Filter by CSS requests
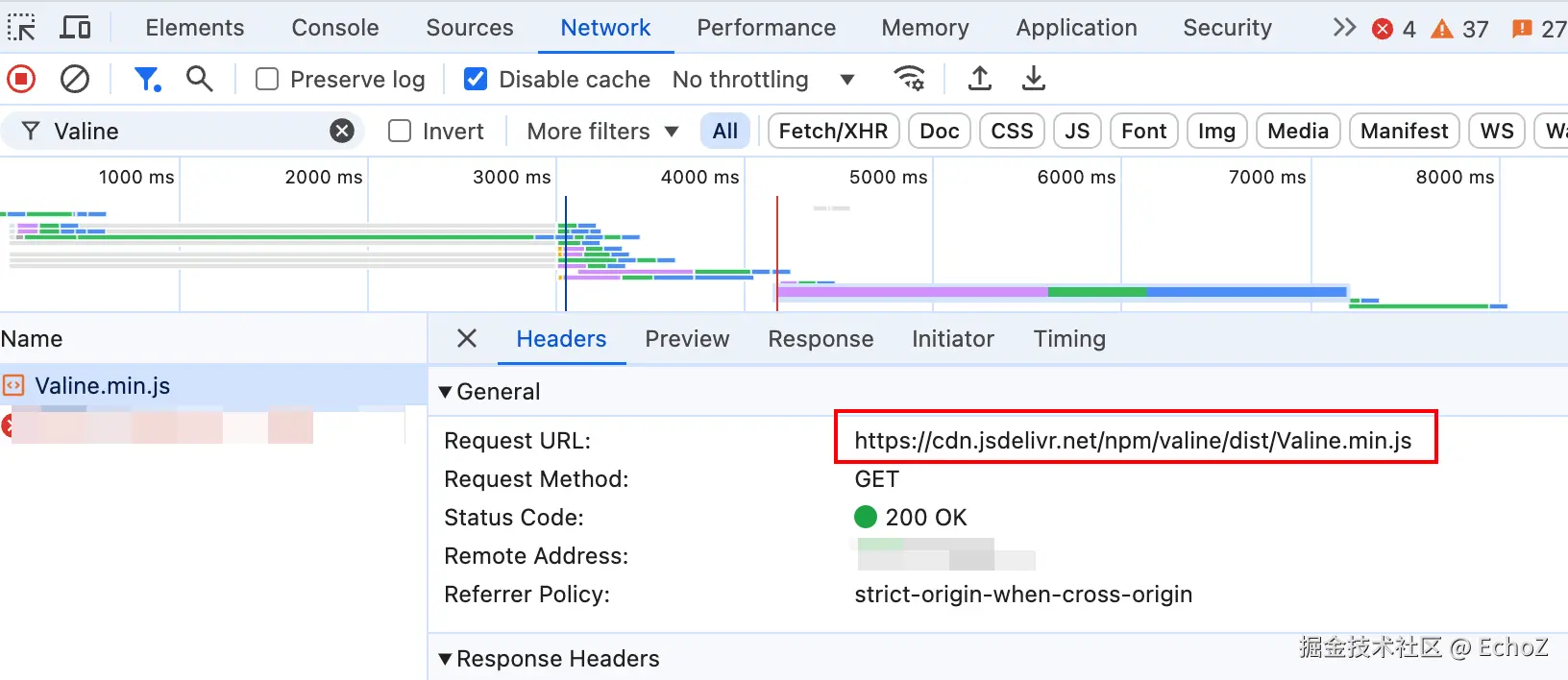Image resolution: width=1568 pixels, height=680 pixels. [1012, 131]
